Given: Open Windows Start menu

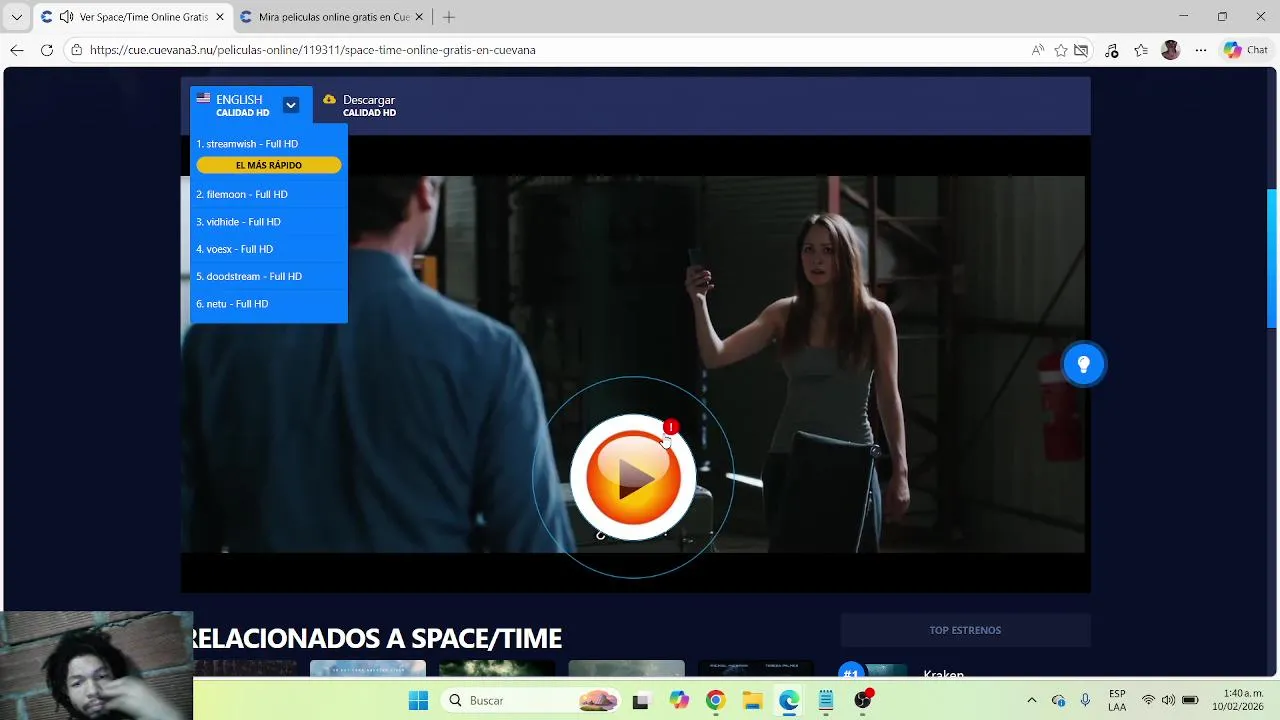Looking at the screenshot, I should pyautogui.click(x=418, y=700).
